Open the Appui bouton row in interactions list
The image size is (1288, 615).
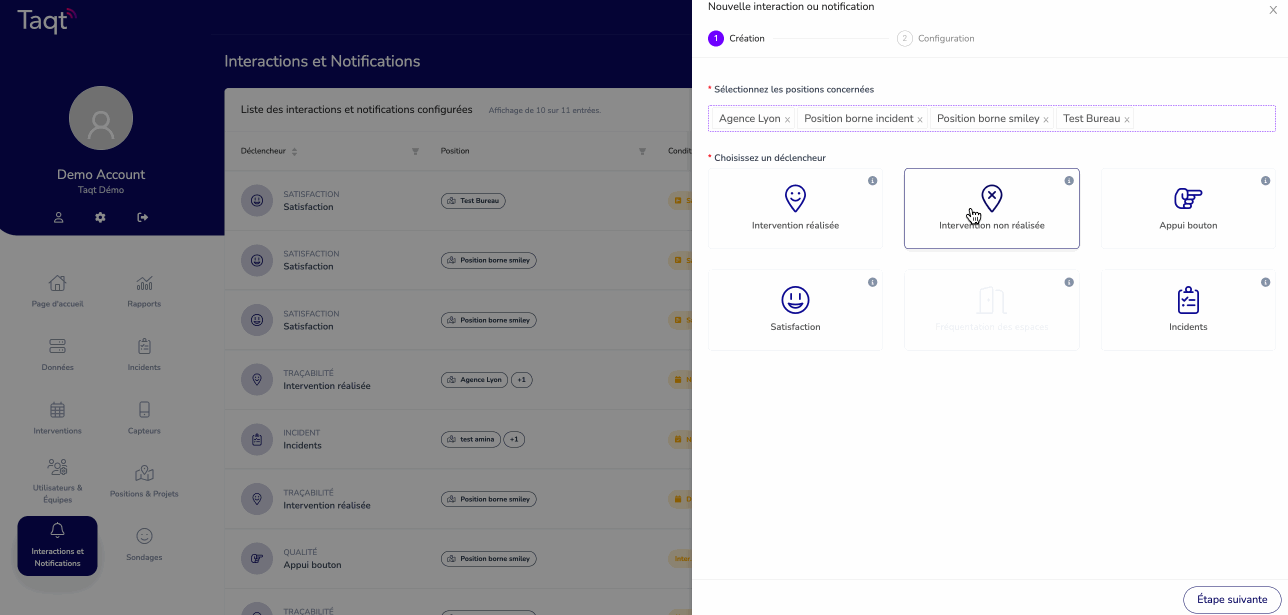click(458, 558)
